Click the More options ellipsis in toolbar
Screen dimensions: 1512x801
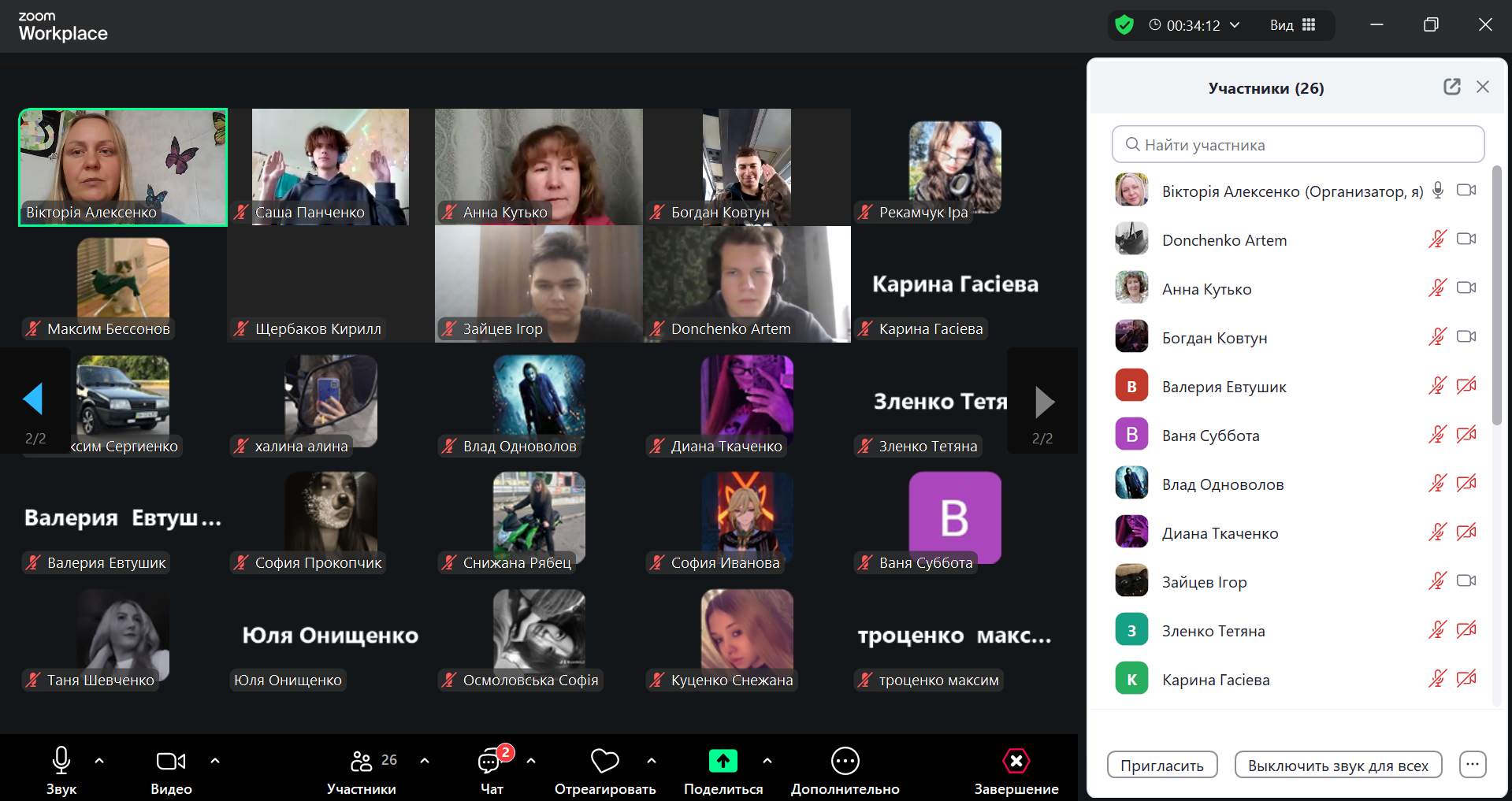[845, 761]
